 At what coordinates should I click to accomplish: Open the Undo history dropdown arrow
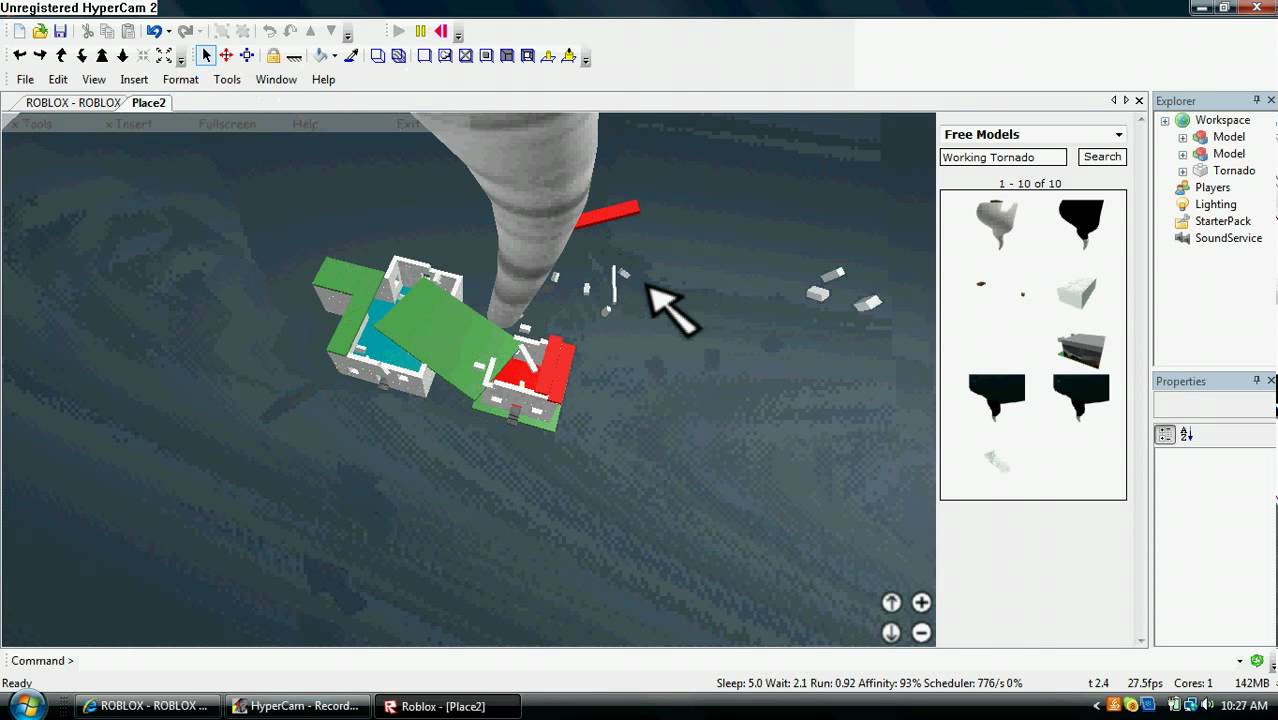pyautogui.click(x=168, y=31)
